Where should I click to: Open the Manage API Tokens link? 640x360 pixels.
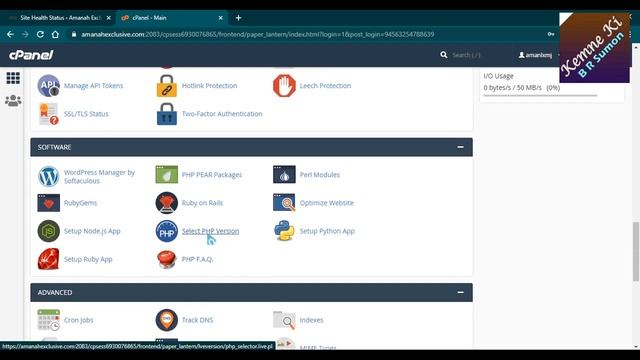point(93,86)
